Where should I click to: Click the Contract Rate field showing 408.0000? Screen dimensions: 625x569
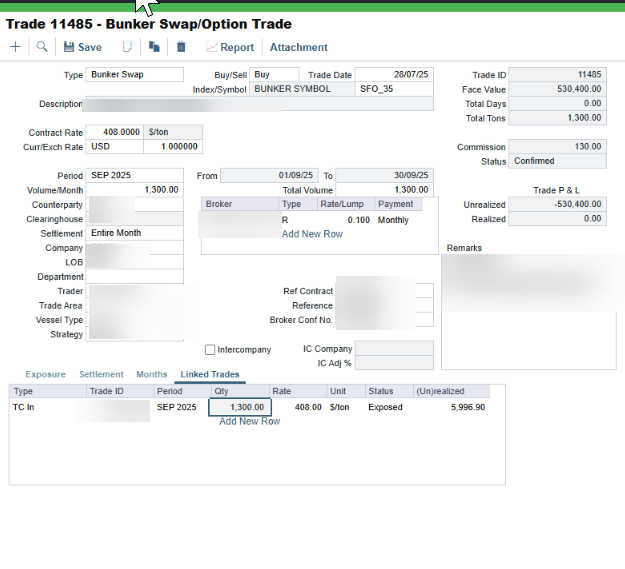tap(115, 132)
